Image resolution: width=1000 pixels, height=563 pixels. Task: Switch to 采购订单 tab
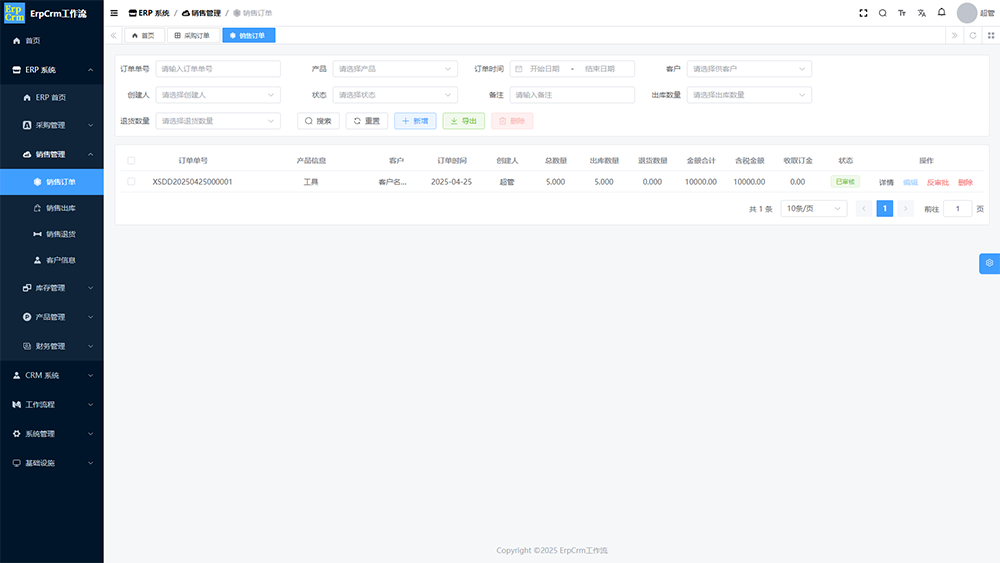click(x=193, y=36)
